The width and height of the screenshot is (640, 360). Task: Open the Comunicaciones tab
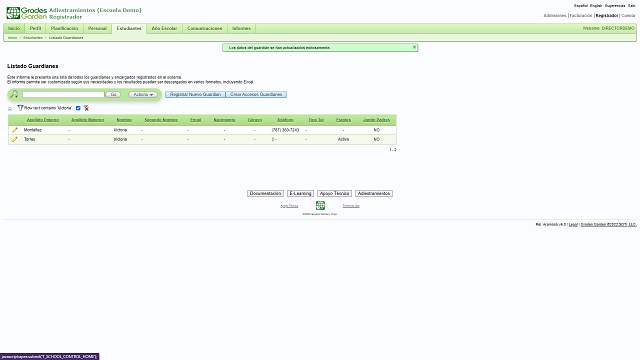(204, 28)
